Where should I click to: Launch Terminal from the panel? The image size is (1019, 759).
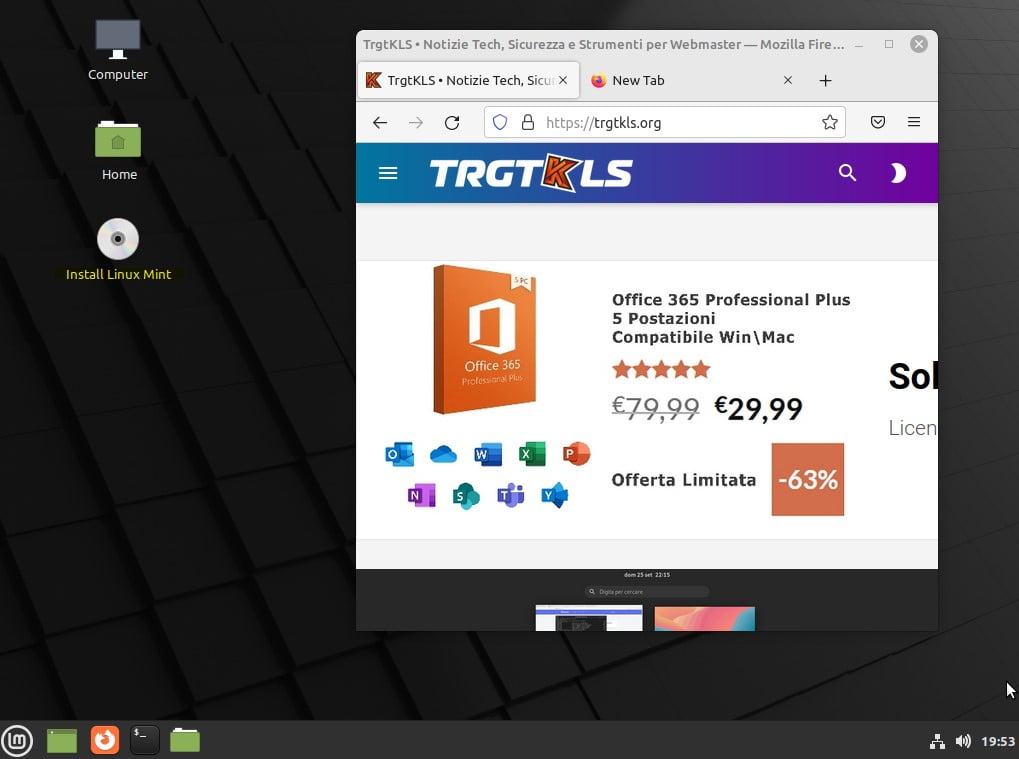tap(144, 740)
